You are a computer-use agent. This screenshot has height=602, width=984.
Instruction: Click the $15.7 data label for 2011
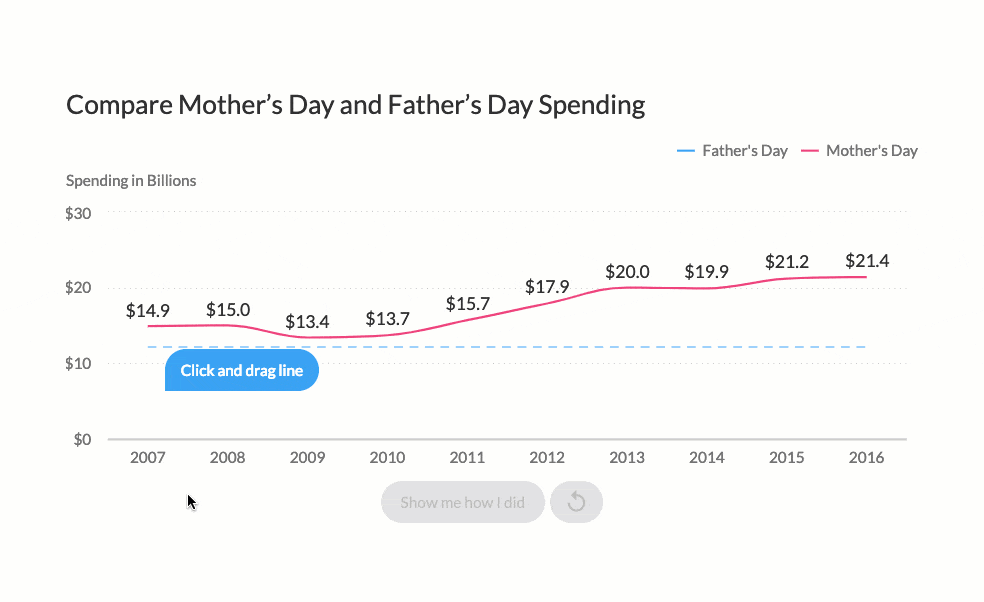click(x=467, y=303)
